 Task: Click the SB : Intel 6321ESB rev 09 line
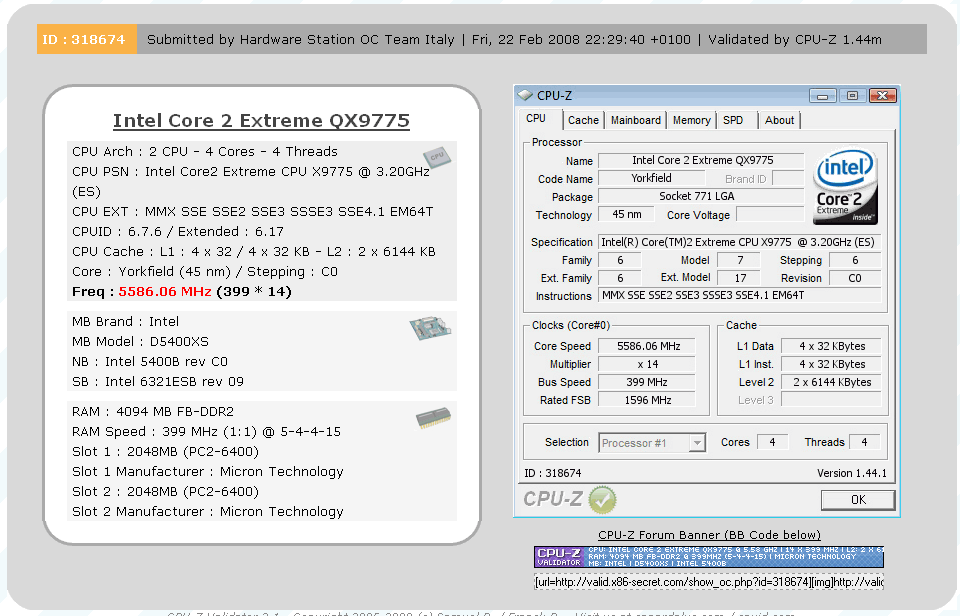tap(158, 381)
